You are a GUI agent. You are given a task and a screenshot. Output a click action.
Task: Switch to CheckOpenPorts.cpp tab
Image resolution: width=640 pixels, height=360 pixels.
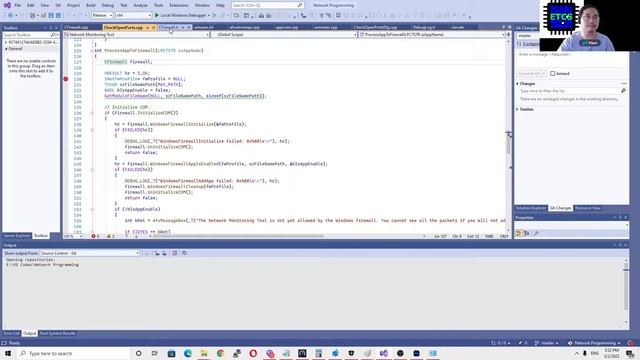123,27
